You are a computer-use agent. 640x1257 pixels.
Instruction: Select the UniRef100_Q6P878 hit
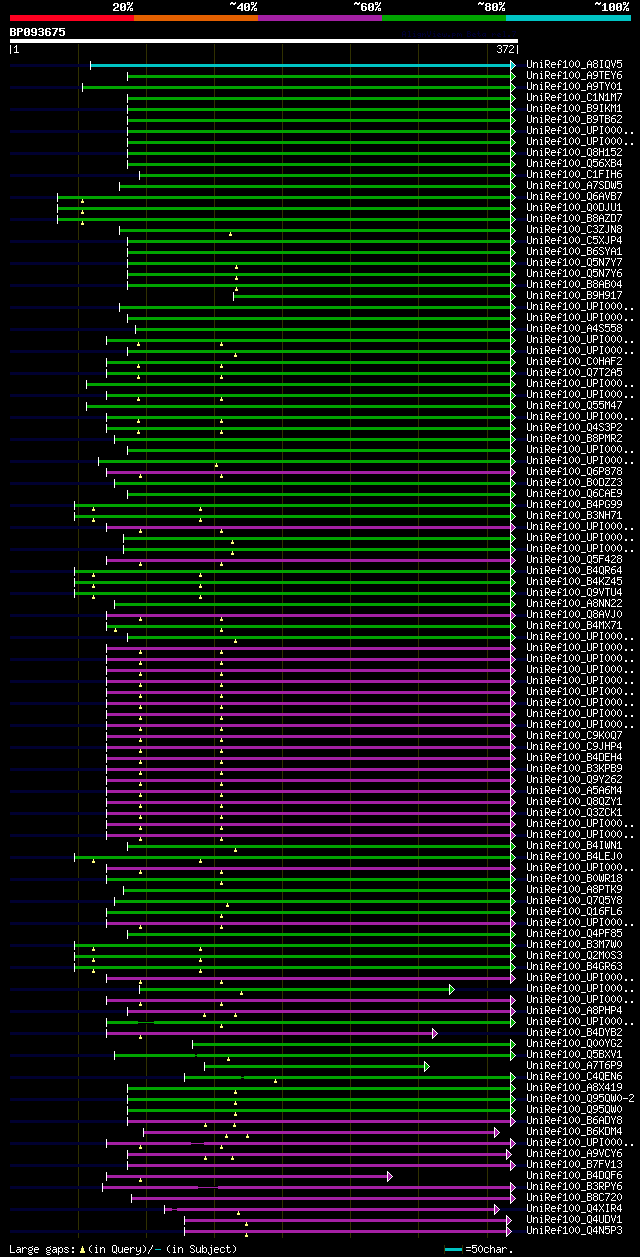pos(574,471)
